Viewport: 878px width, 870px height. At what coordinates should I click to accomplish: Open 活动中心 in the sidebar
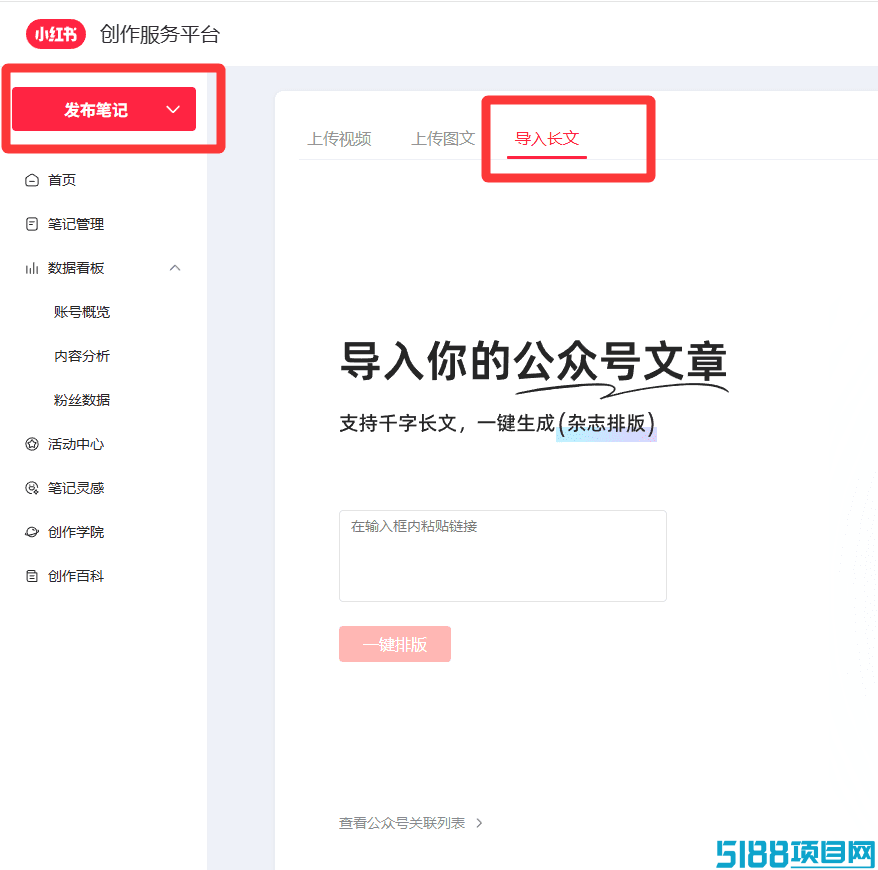point(76,444)
